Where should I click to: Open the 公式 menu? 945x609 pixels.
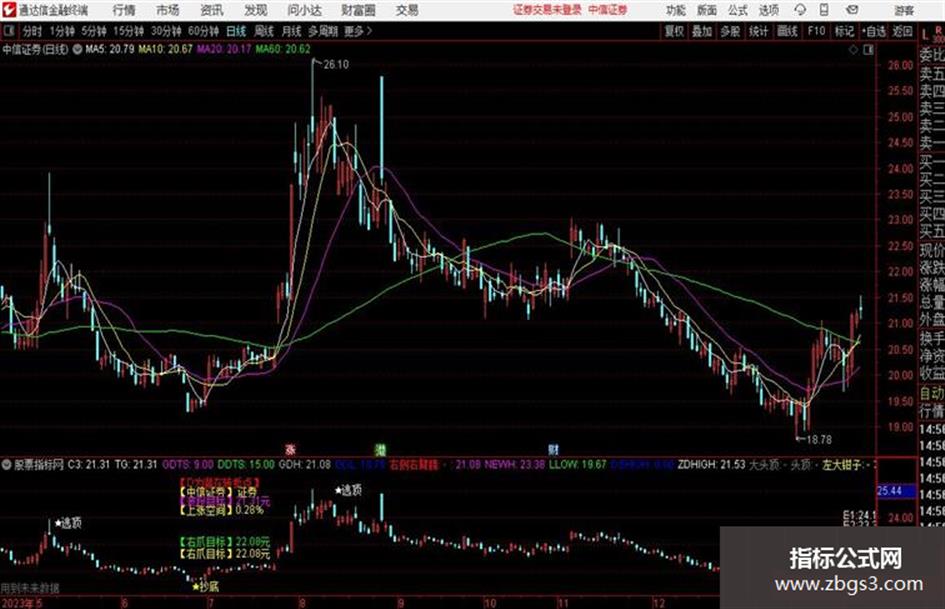click(738, 10)
